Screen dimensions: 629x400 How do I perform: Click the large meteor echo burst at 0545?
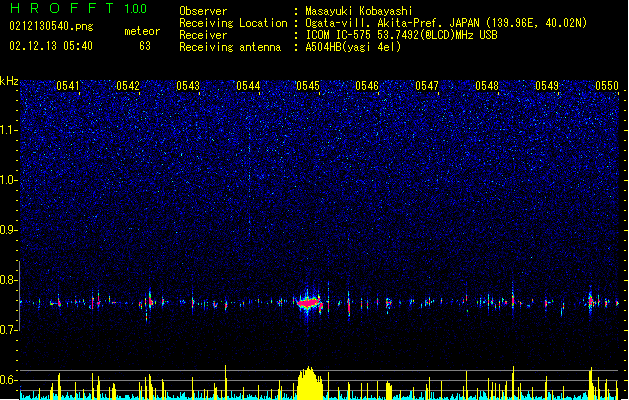pos(309,303)
